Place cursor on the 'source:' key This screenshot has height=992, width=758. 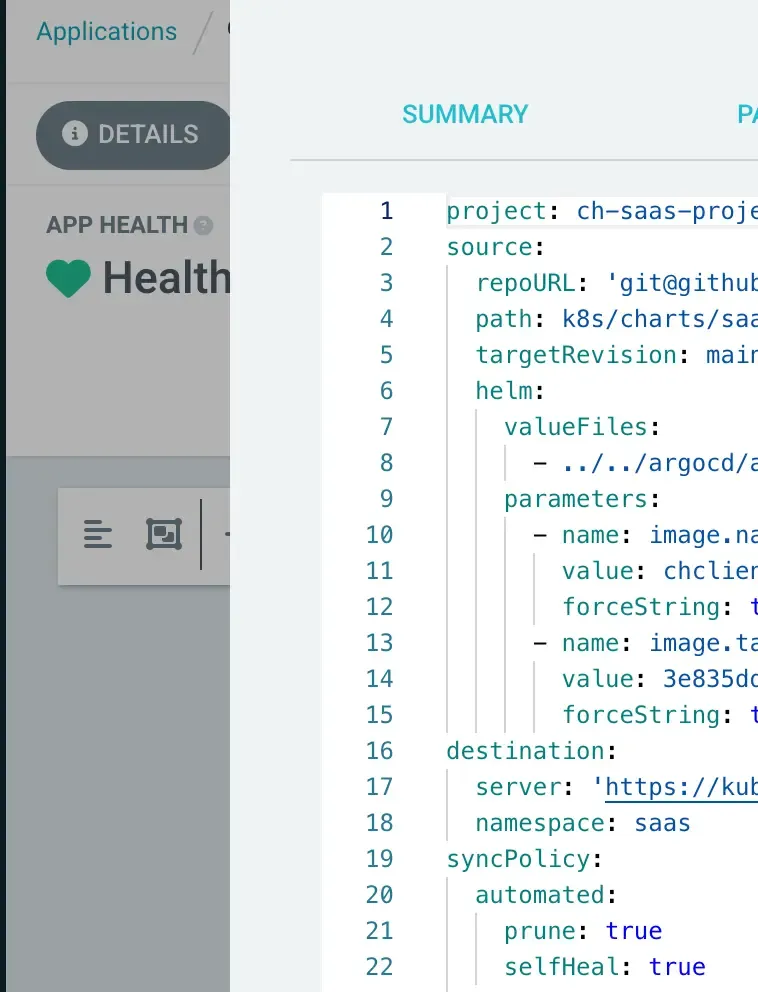click(x=490, y=247)
